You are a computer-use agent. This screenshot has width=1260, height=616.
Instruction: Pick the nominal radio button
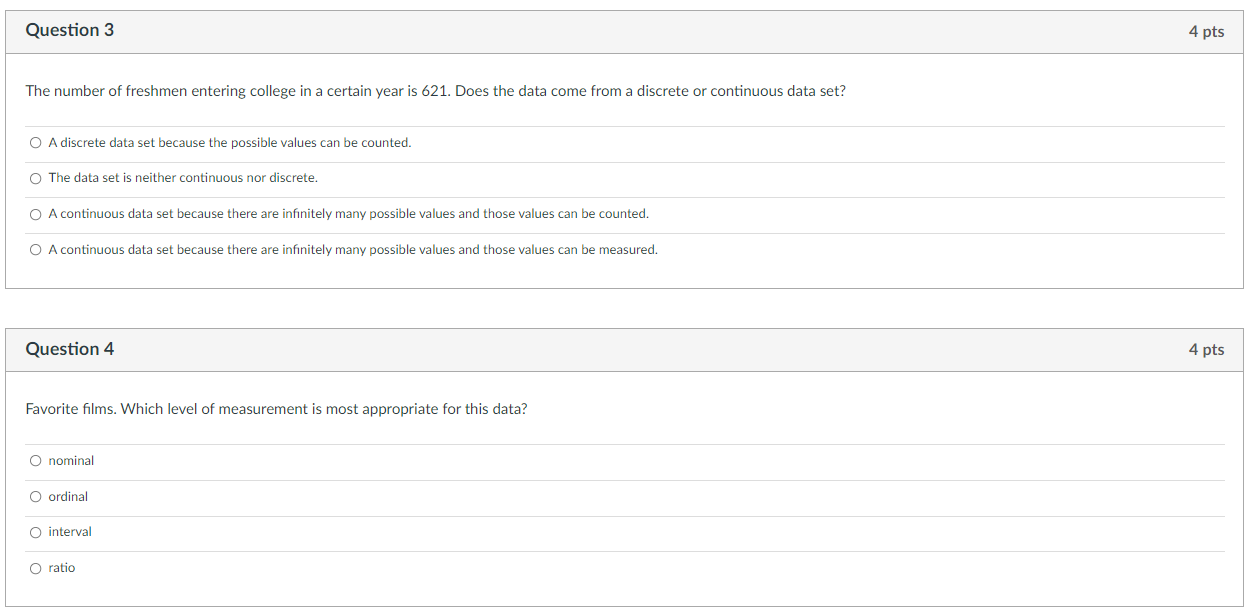36,461
